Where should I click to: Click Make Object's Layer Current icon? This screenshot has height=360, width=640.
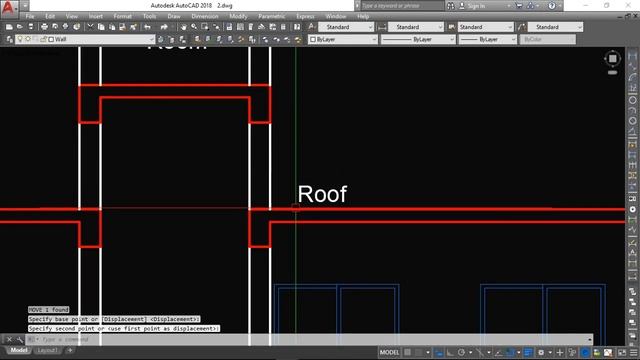point(161,39)
